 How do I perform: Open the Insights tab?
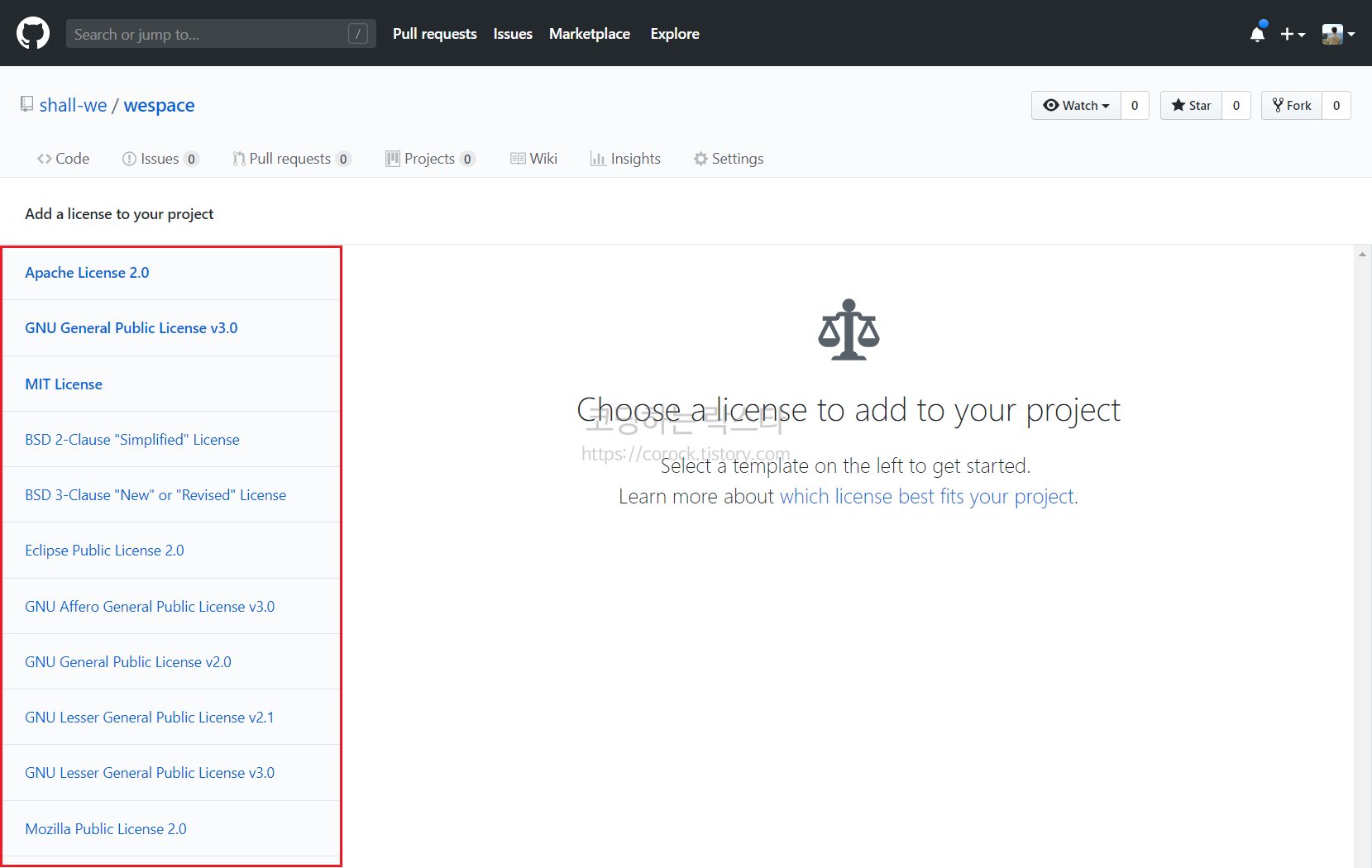[625, 159]
